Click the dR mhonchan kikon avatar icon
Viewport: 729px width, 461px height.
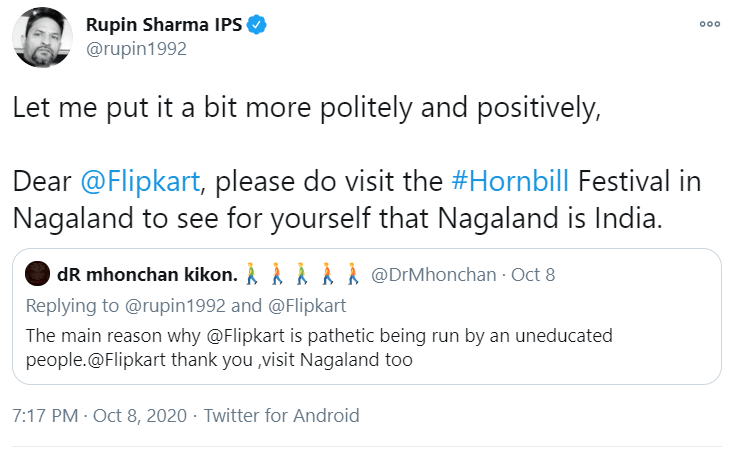pyautogui.click(x=37, y=274)
